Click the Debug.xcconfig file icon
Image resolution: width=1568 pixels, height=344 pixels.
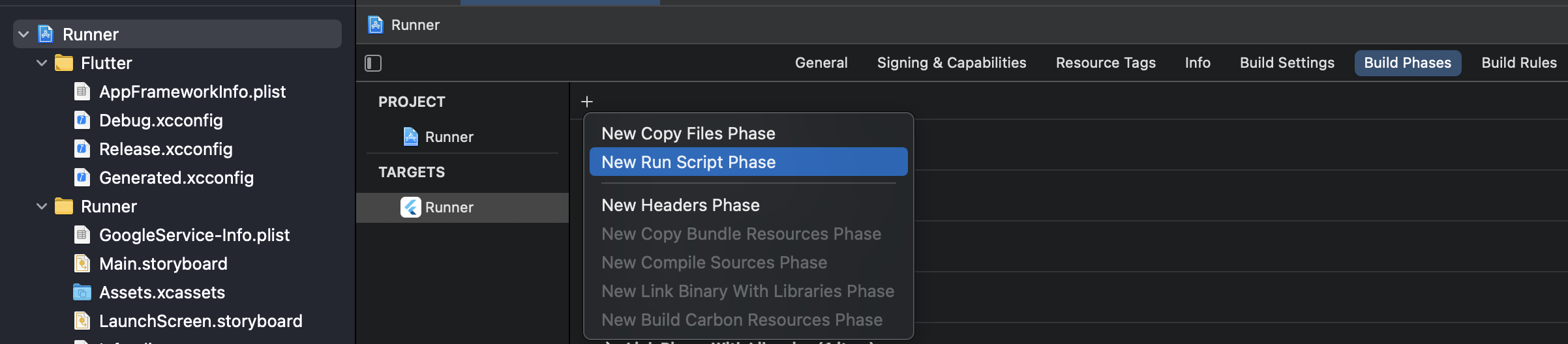[82, 121]
